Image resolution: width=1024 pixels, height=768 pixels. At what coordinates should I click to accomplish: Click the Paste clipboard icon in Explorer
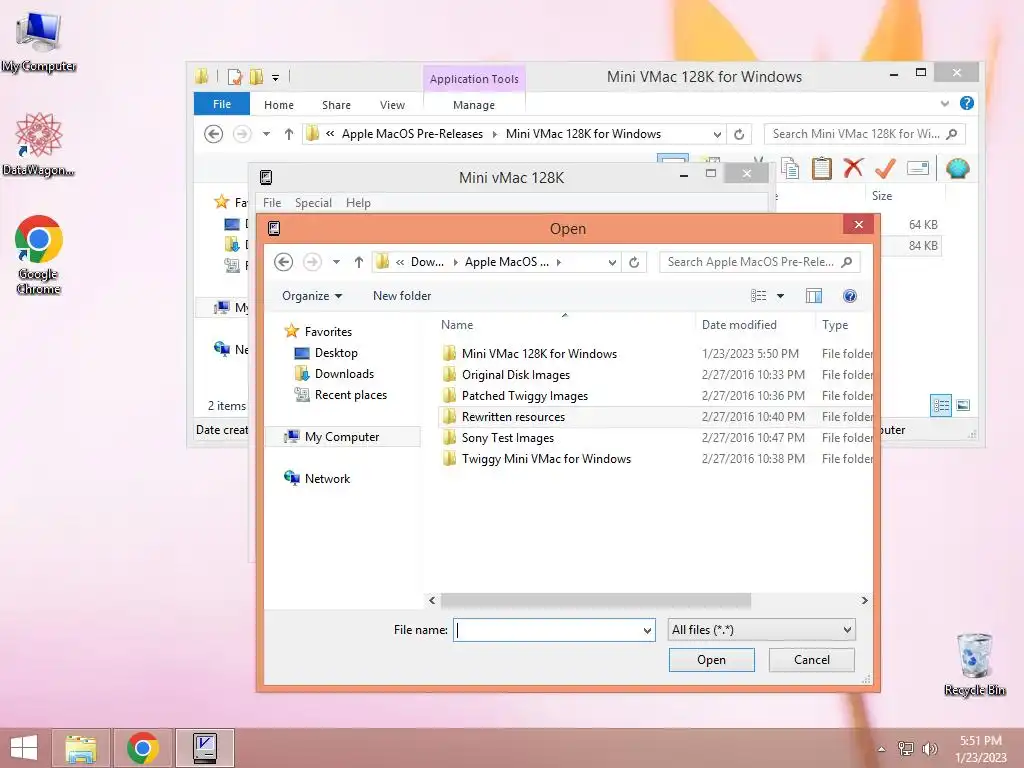(822, 168)
